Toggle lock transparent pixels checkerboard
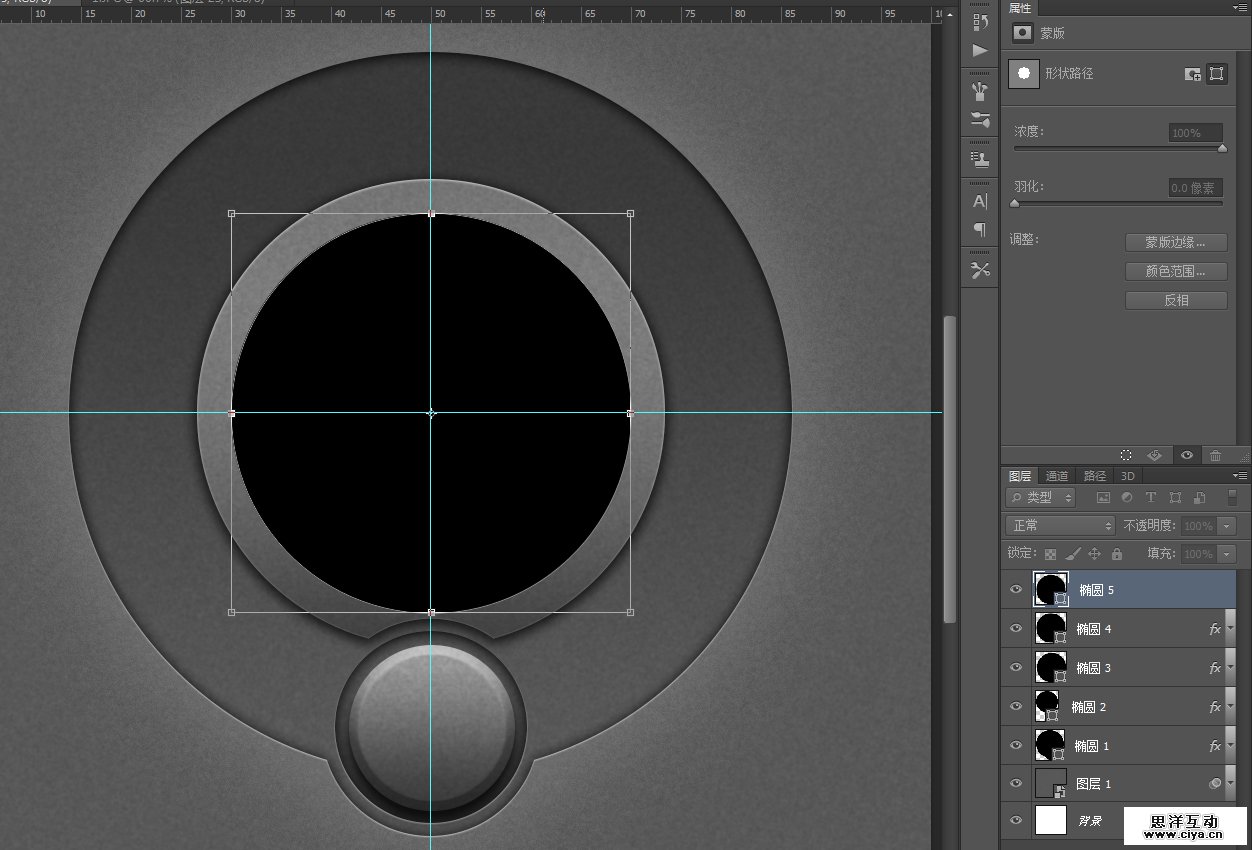The height and width of the screenshot is (850, 1252). coord(1050,554)
